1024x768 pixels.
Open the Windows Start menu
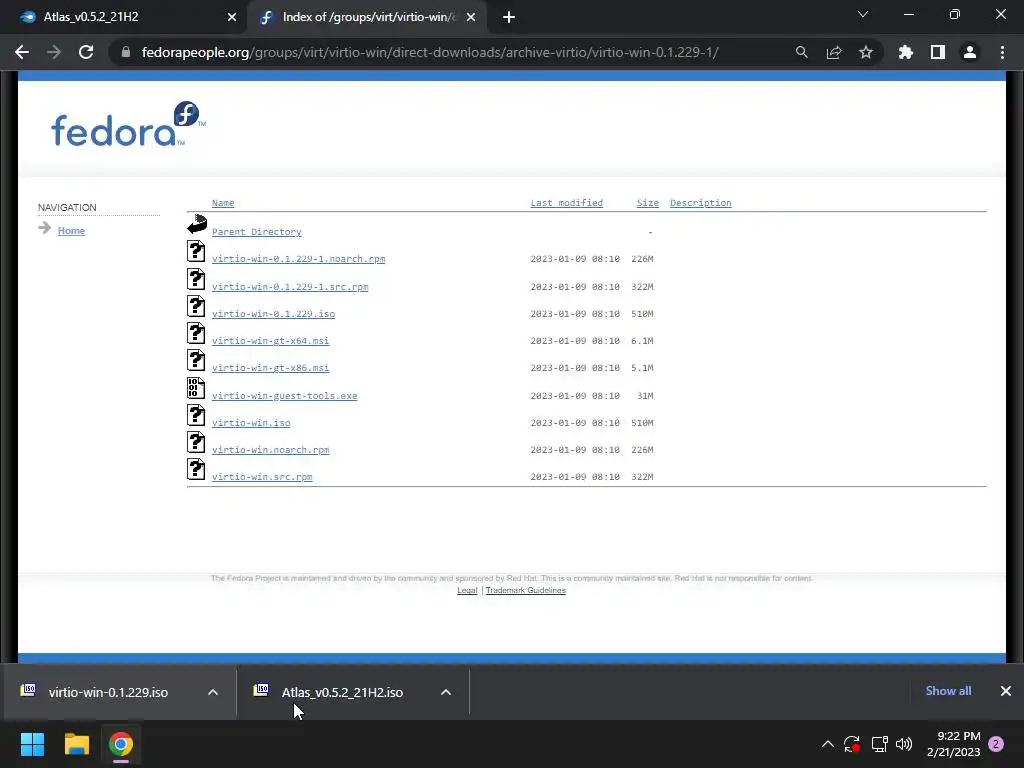coord(32,744)
